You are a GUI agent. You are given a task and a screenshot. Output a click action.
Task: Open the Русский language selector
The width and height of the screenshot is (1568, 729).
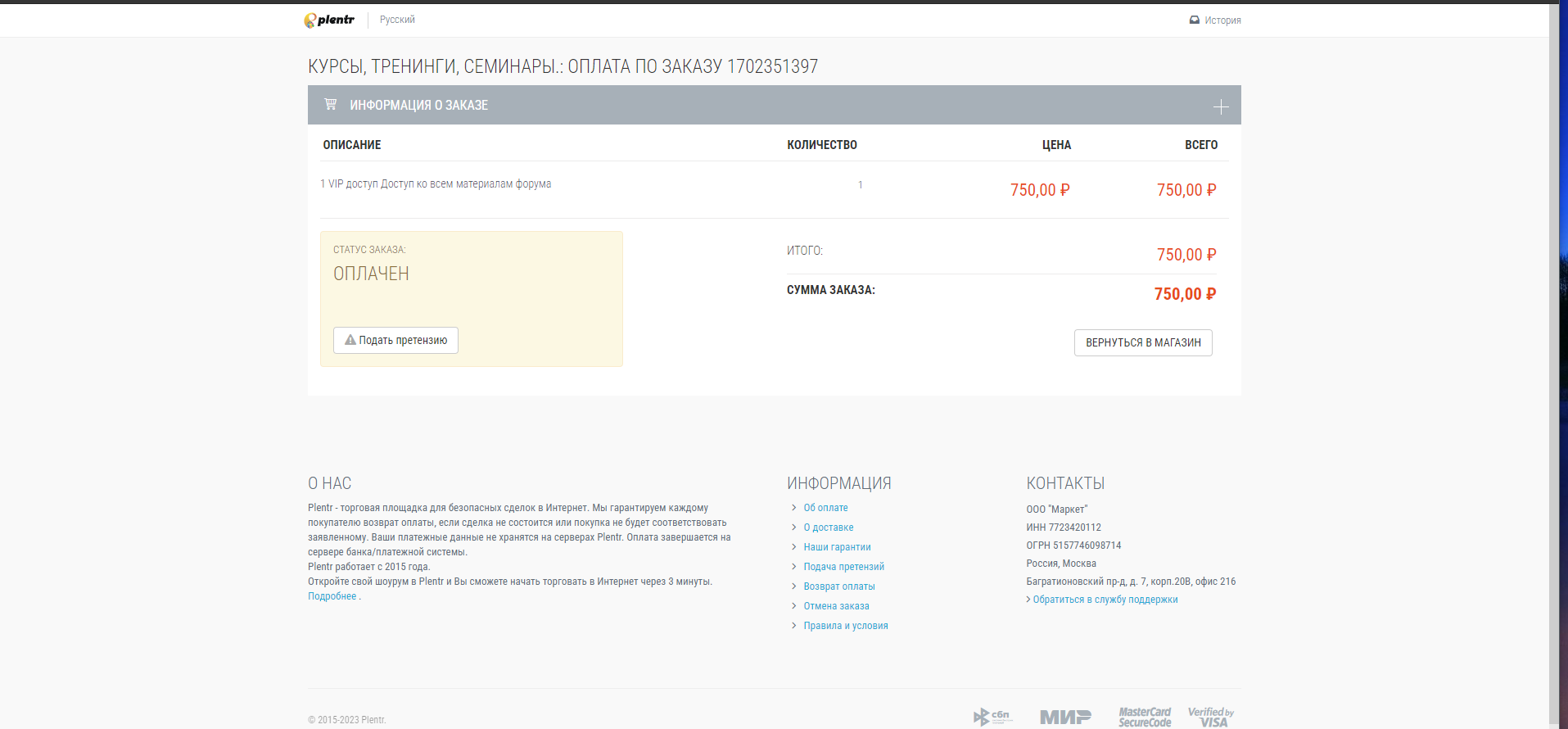(x=397, y=20)
